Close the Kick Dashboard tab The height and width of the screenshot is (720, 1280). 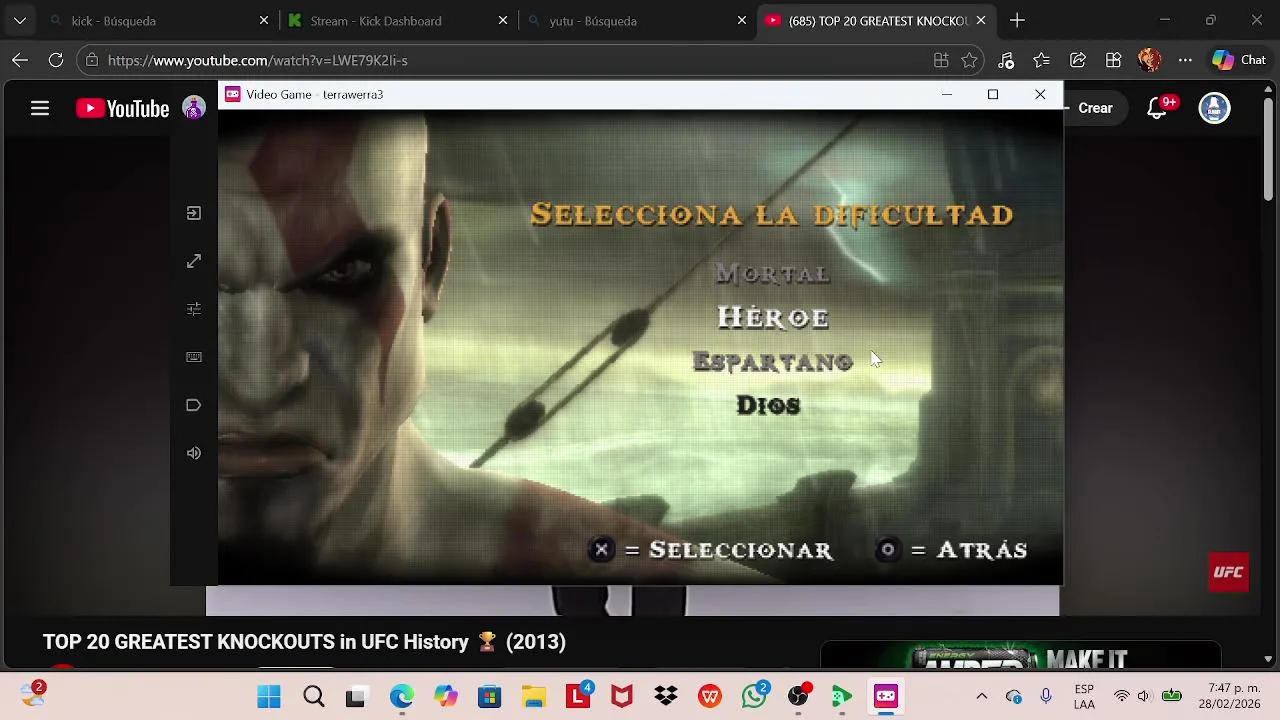[503, 20]
